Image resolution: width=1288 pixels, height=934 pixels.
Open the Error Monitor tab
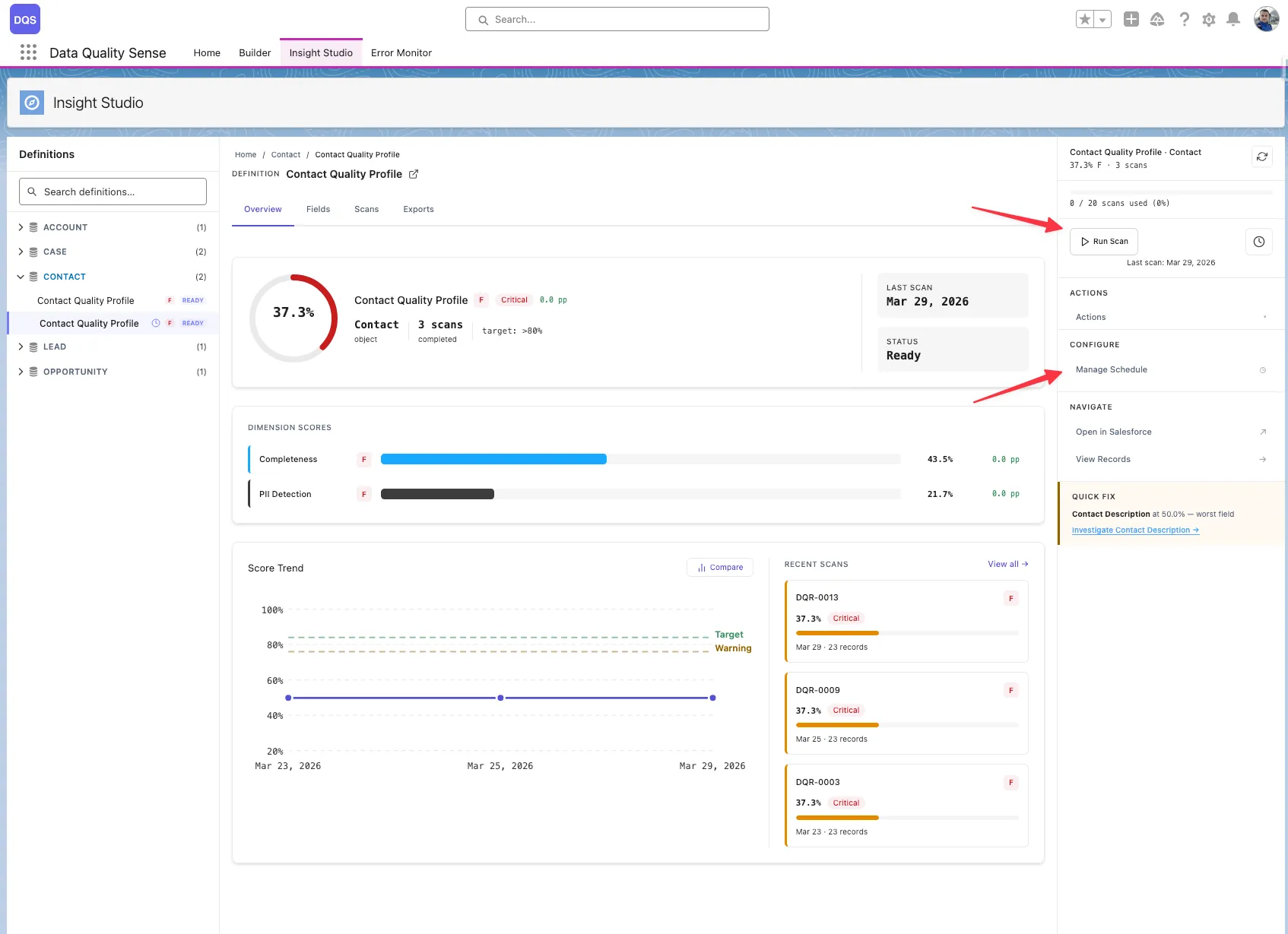pyautogui.click(x=401, y=53)
